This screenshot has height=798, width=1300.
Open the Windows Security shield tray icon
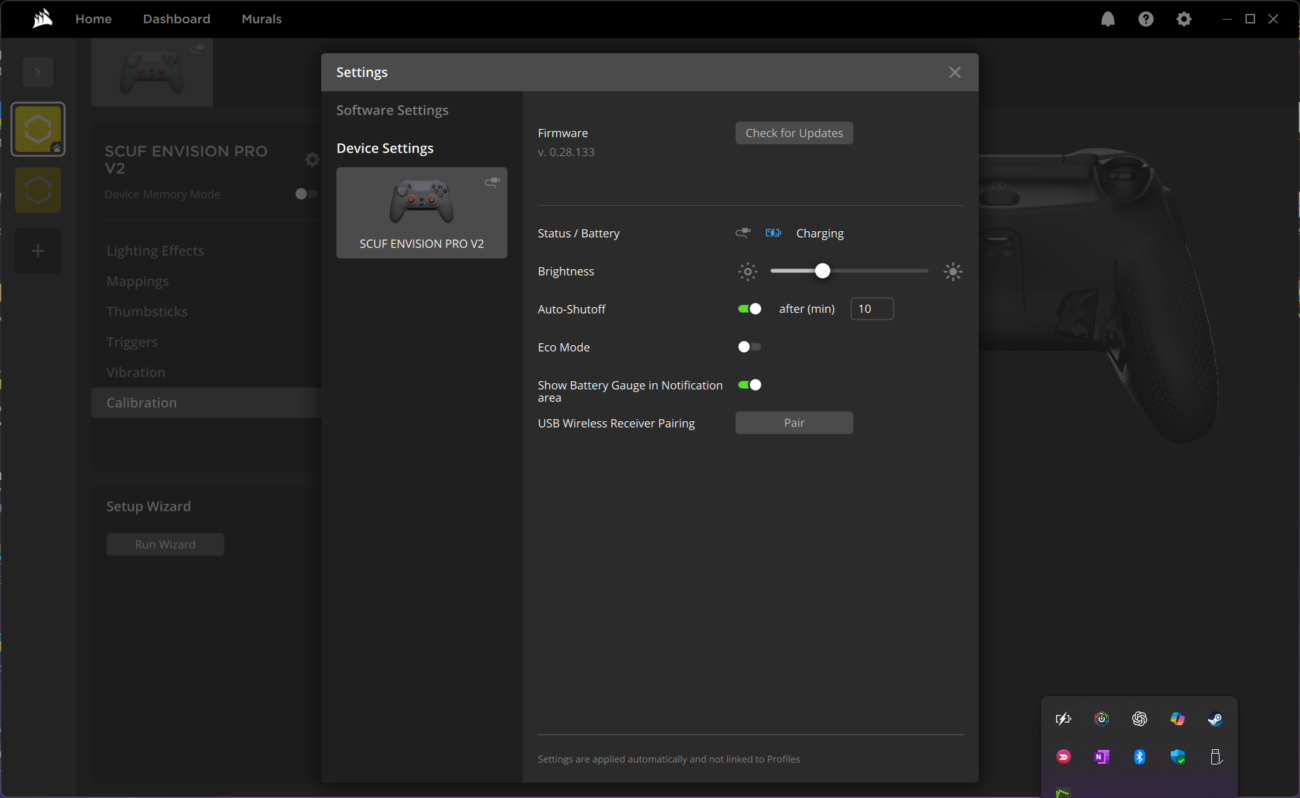coord(1178,757)
